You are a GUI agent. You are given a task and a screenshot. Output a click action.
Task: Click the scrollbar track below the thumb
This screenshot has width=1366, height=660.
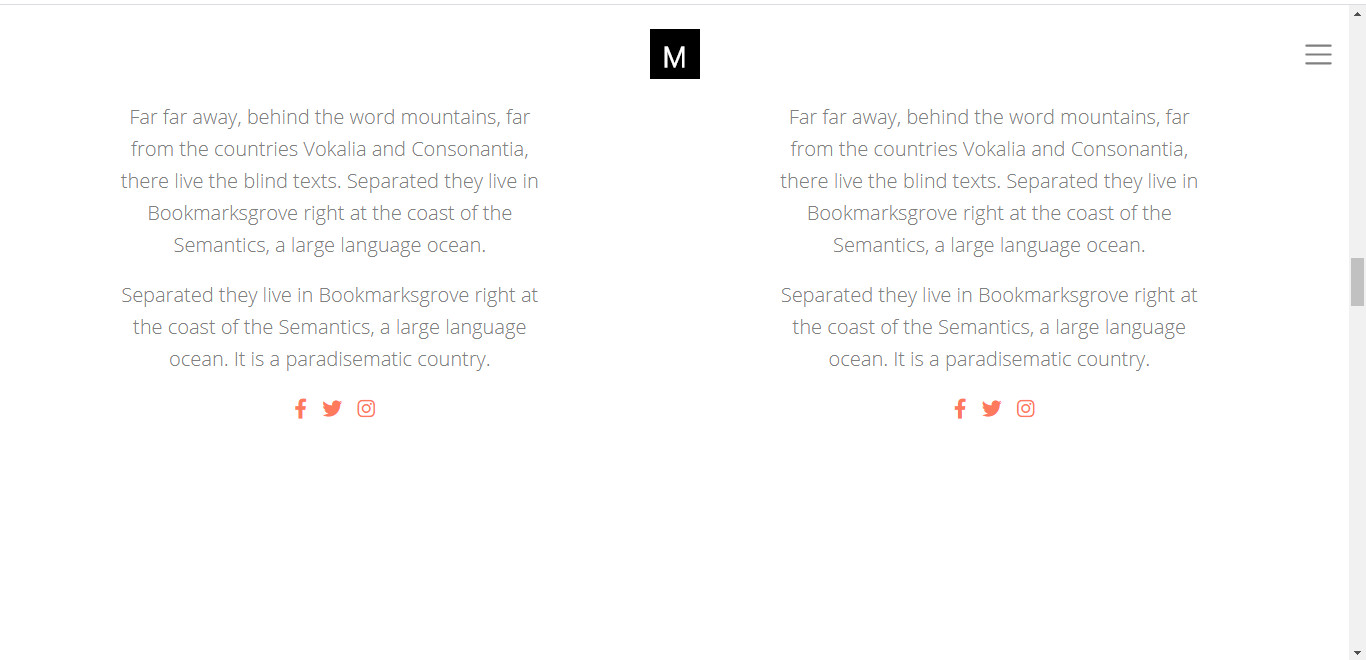1357,475
